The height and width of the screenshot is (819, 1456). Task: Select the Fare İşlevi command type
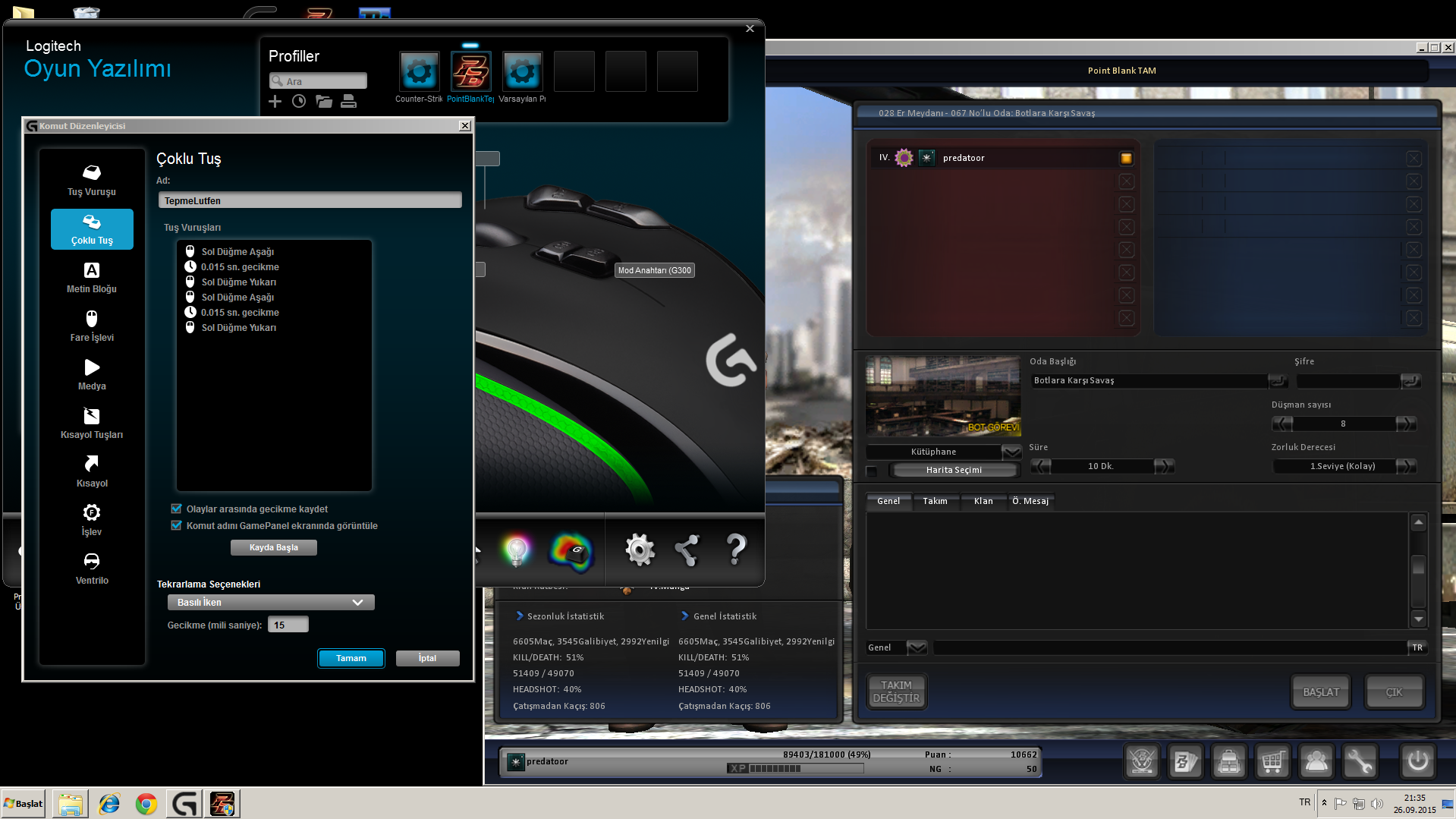(x=92, y=326)
